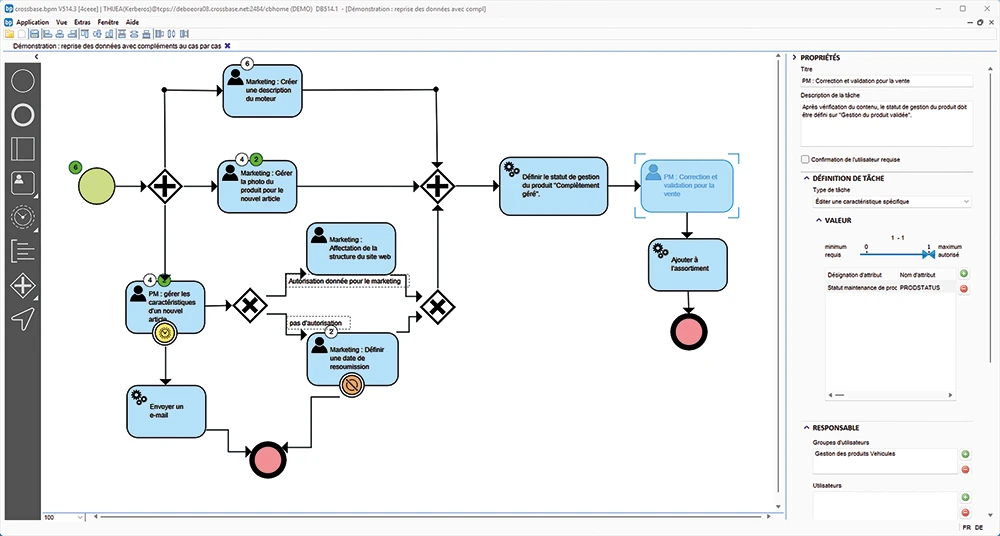
Task: Click into the 'Description de la tâche' text area
Action: tap(886, 124)
